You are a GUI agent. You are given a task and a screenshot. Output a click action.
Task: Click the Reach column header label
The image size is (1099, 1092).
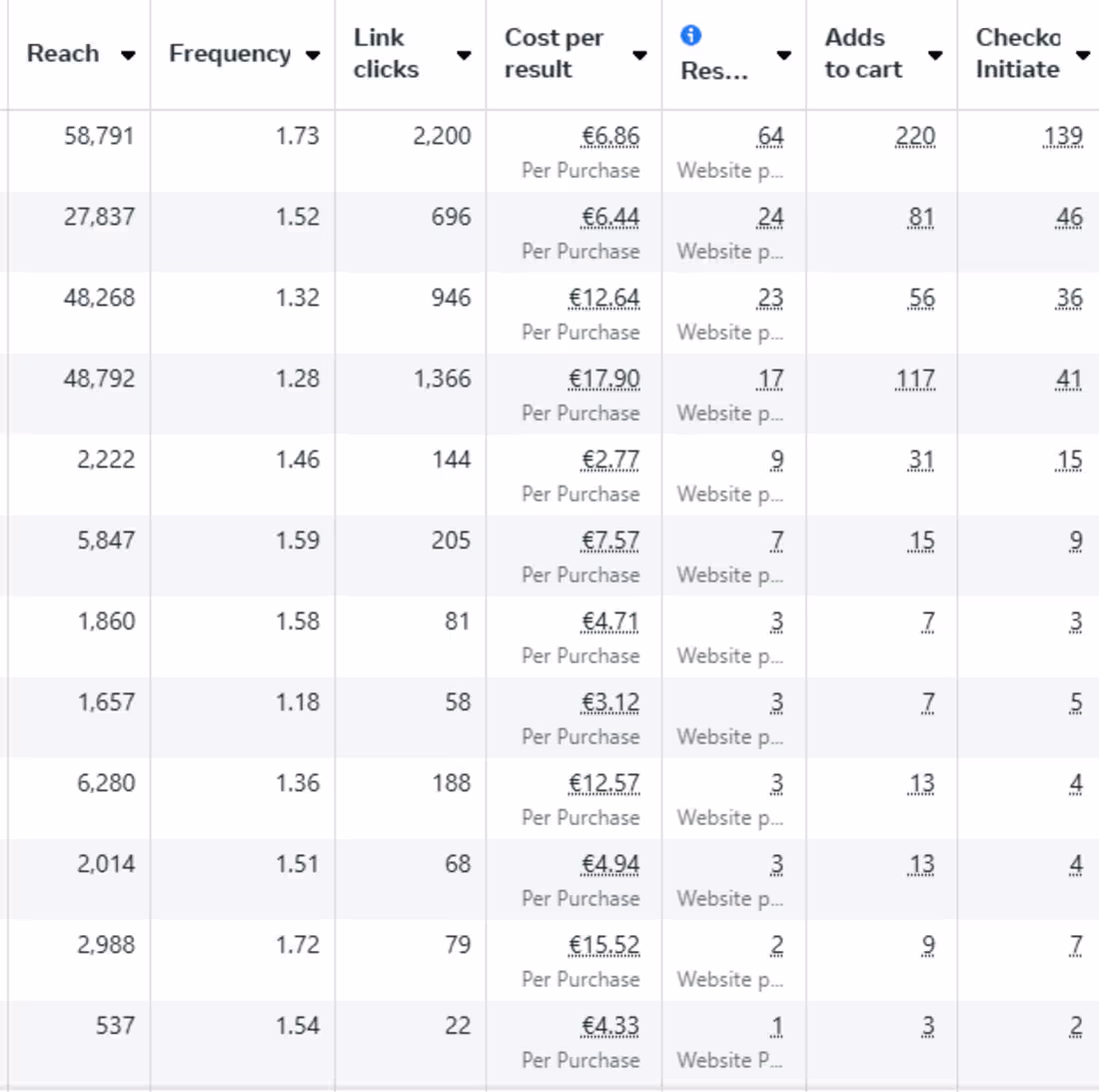point(62,54)
